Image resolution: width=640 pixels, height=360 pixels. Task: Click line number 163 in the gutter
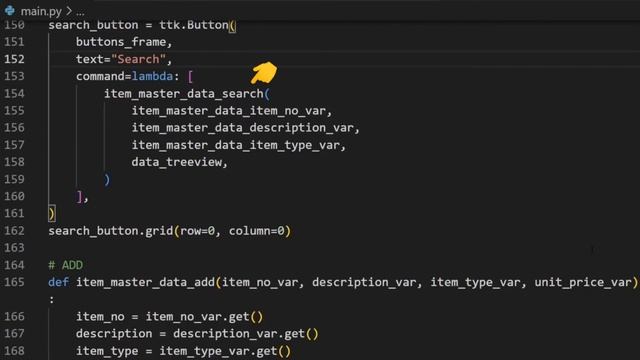click(x=14, y=248)
